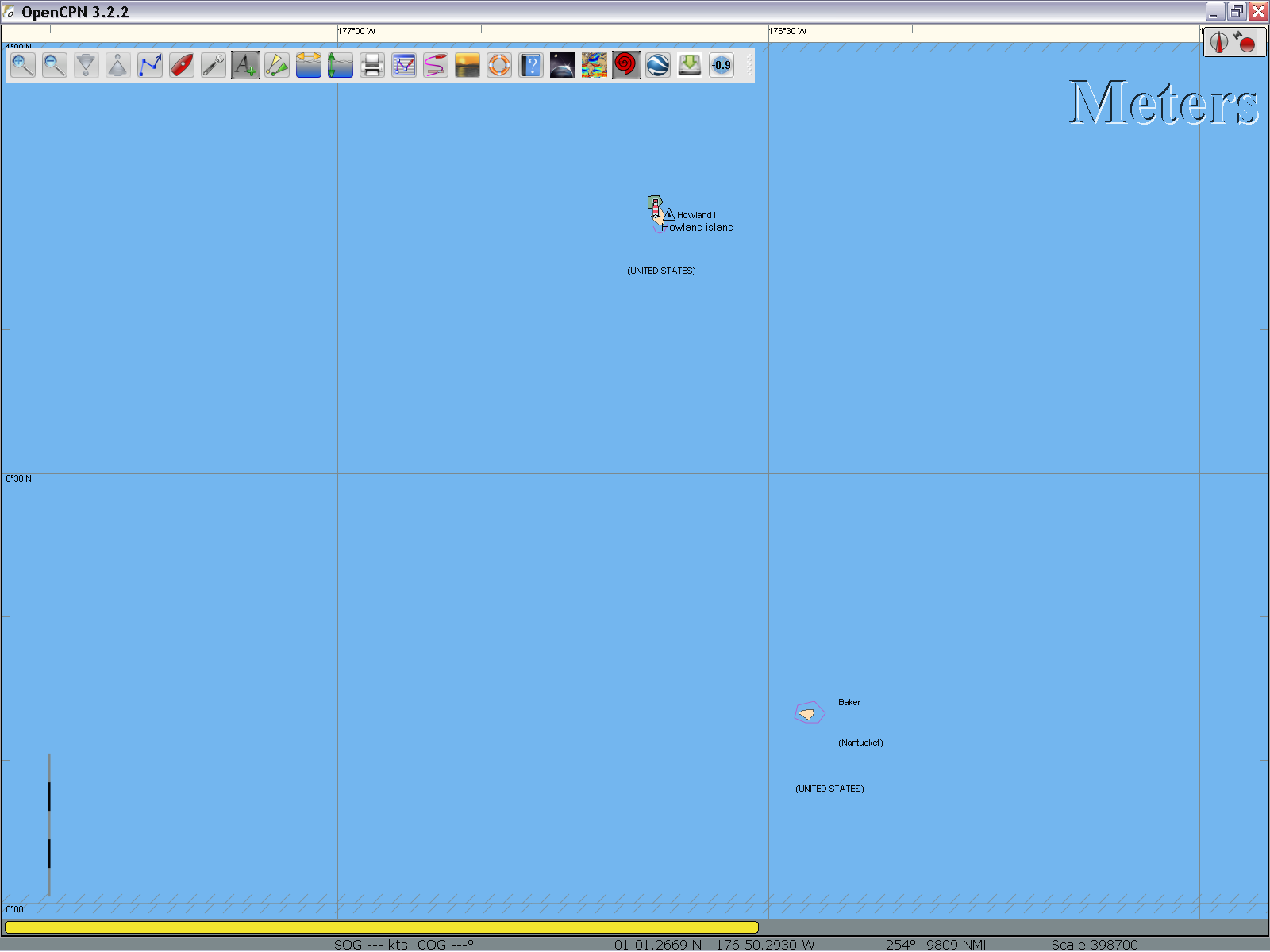
Task: Toggle Auto Follow with the red boat icon
Action: tap(182, 65)
